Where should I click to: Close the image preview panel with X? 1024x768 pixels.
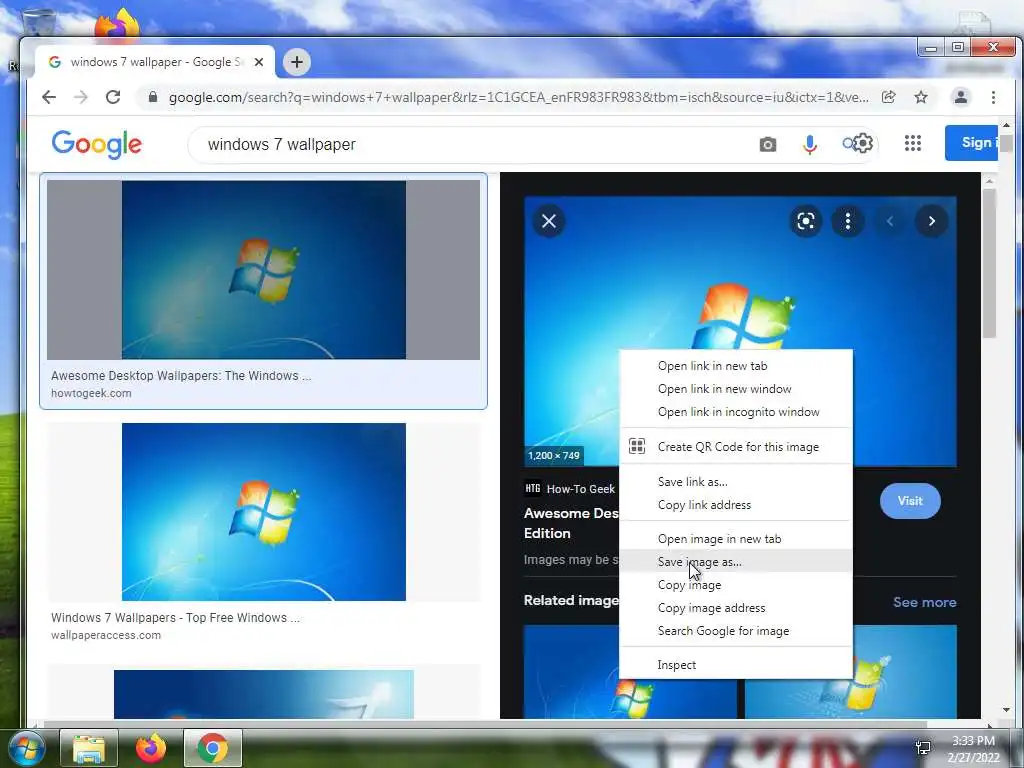549,221
